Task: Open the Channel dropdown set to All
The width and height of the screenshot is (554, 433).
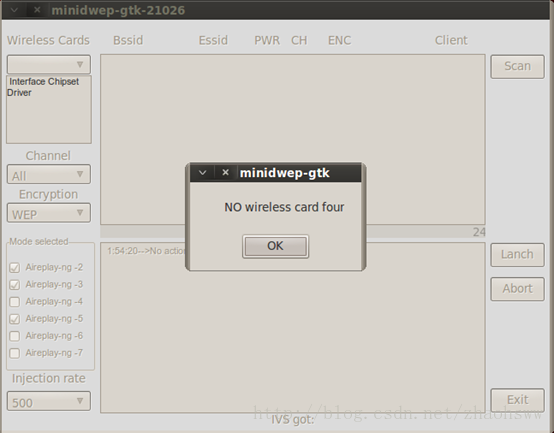Action: tap(49, 174)
